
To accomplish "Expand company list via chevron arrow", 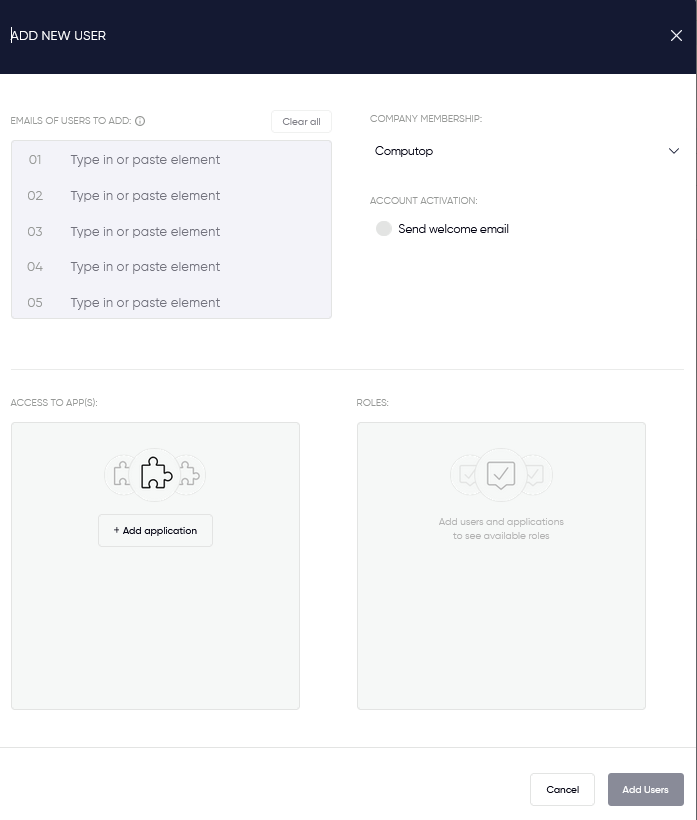I will pyautogui.click(x=673, y=151).
